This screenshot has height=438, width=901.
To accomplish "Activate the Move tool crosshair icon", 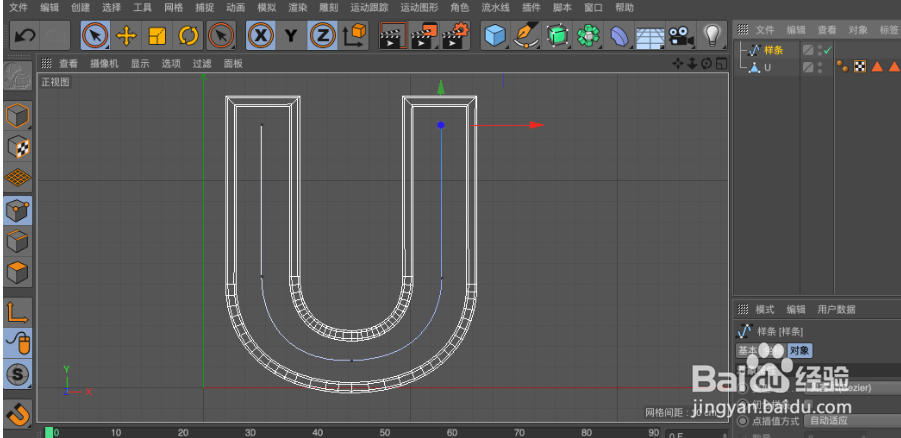I will coord(126,36).
